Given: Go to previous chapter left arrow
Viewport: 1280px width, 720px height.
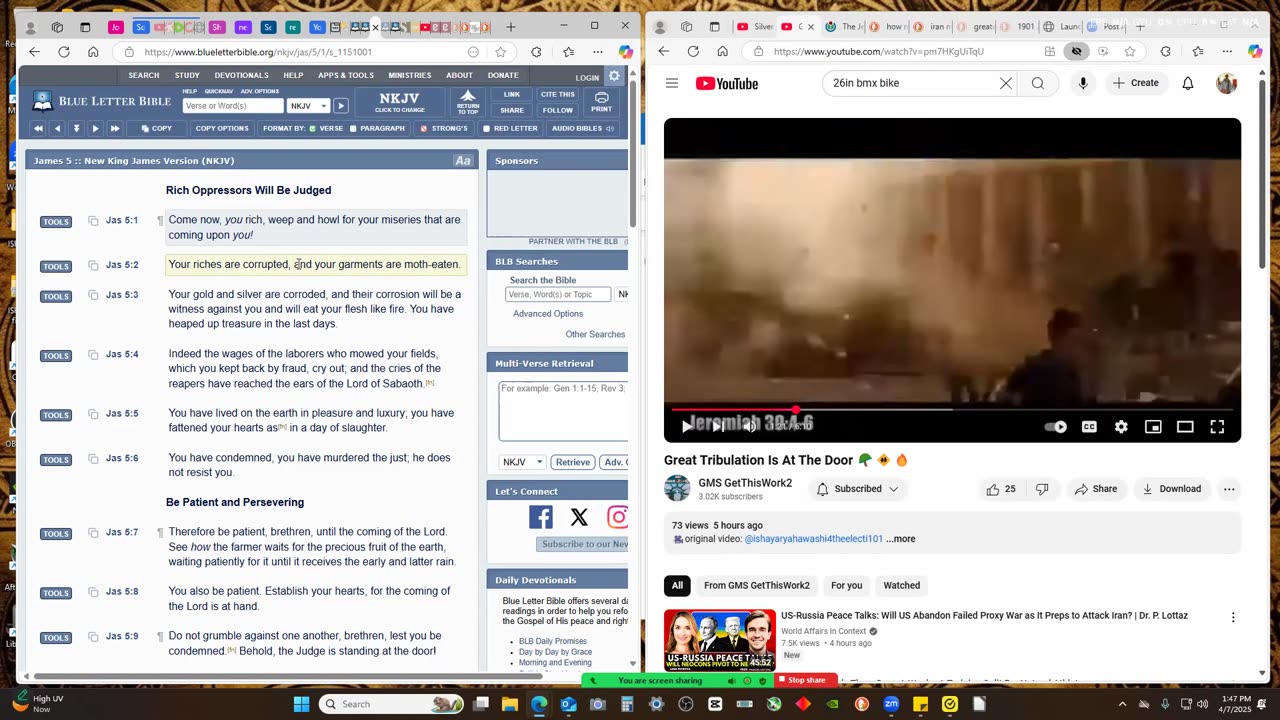Looking at the screenshot, I should point(57,128).
